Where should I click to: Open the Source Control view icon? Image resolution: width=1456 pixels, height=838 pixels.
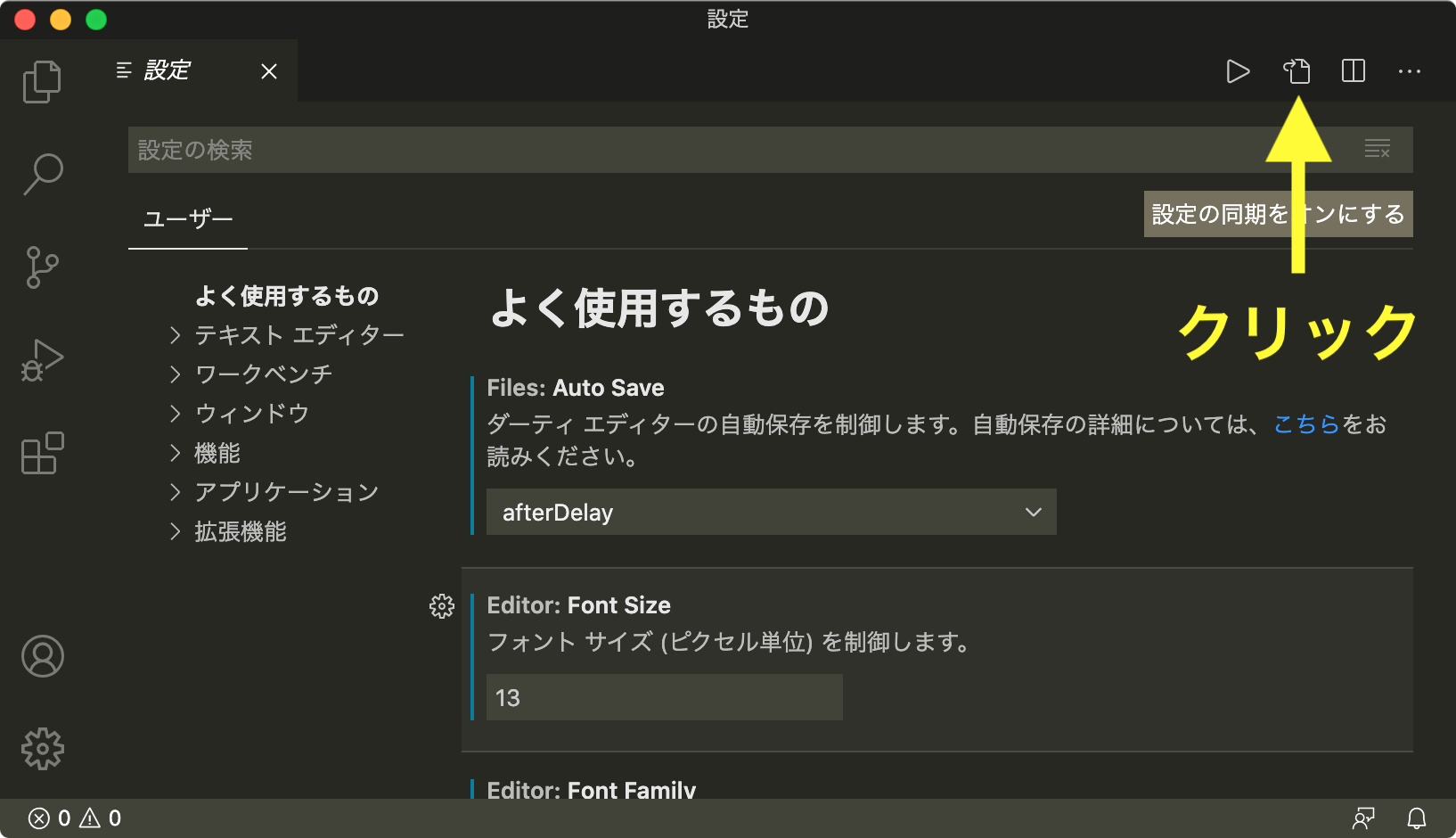(41, 267)
